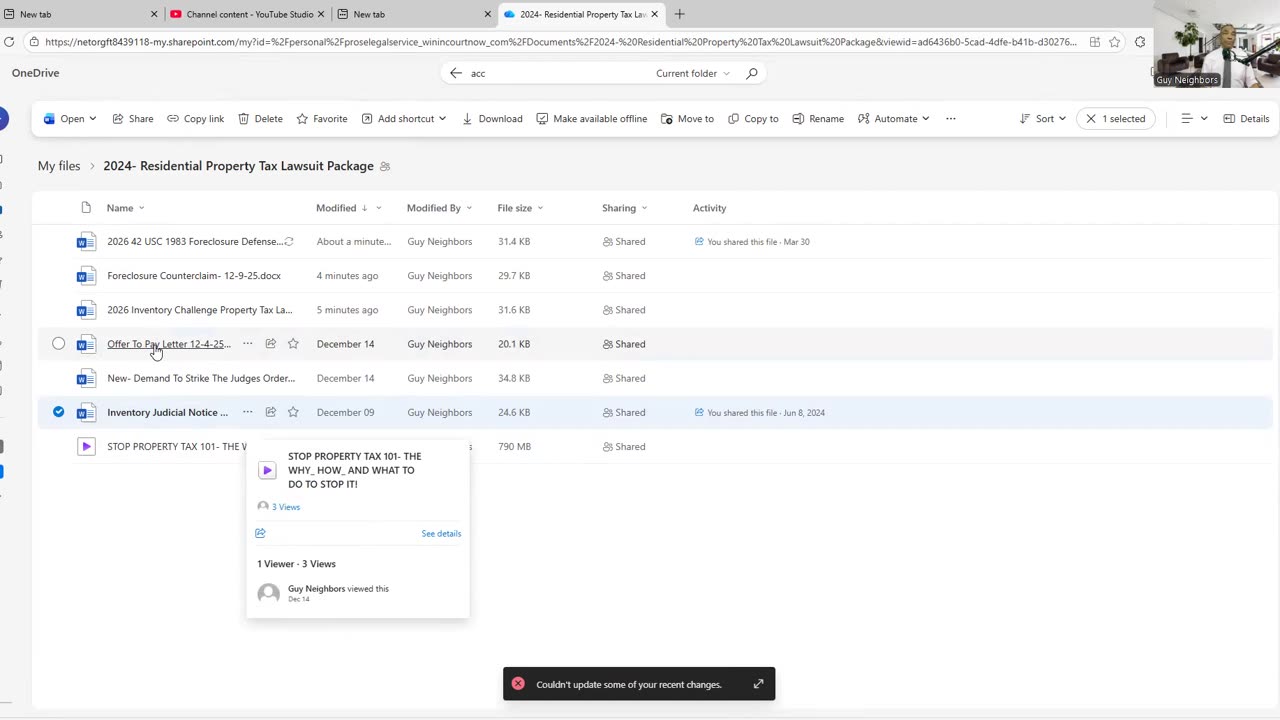The width and height of the screenshot is (1280, 720).
Task: Click the Activity column header
Action: pyautogui.click(x=709, y=208)
